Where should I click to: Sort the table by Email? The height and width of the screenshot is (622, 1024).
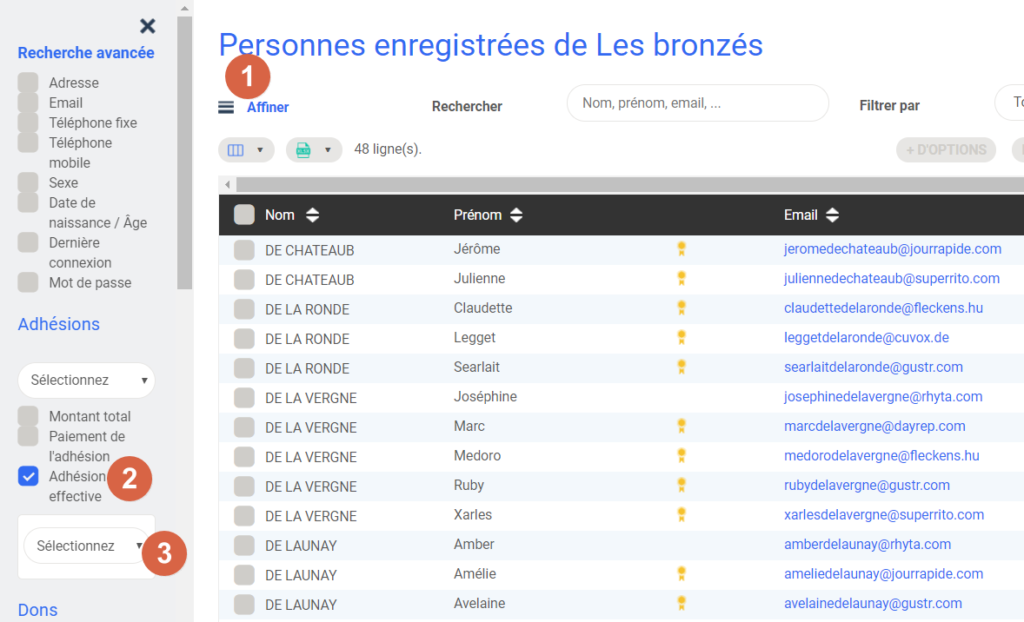click(x=832, y=215)
